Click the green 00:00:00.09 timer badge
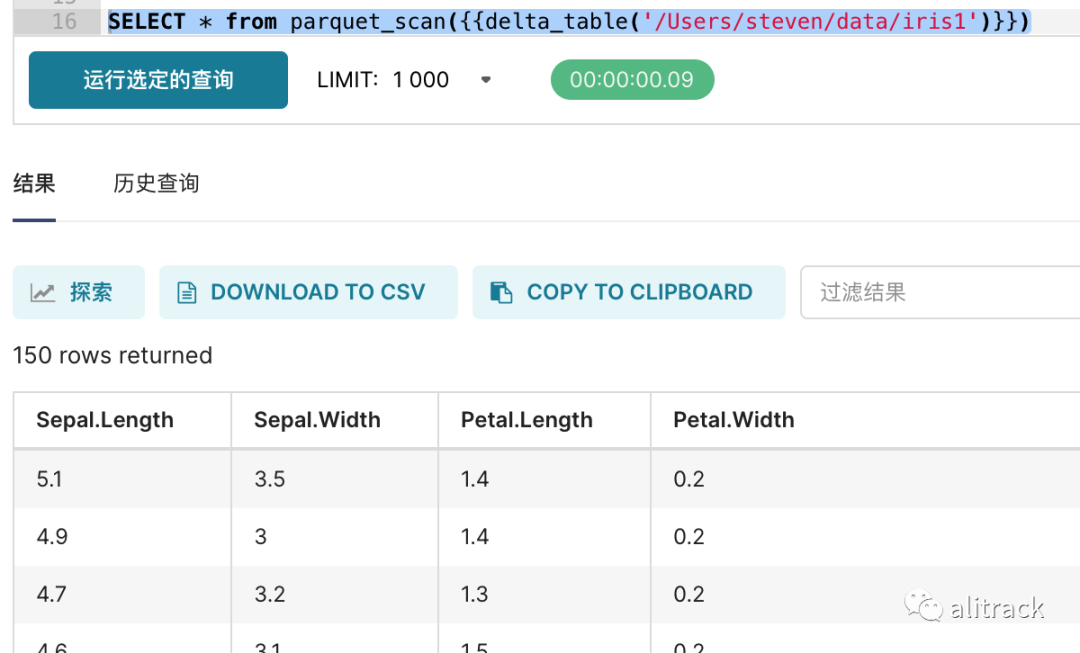This screenshot has height=653, width=1080. [632, 80]
